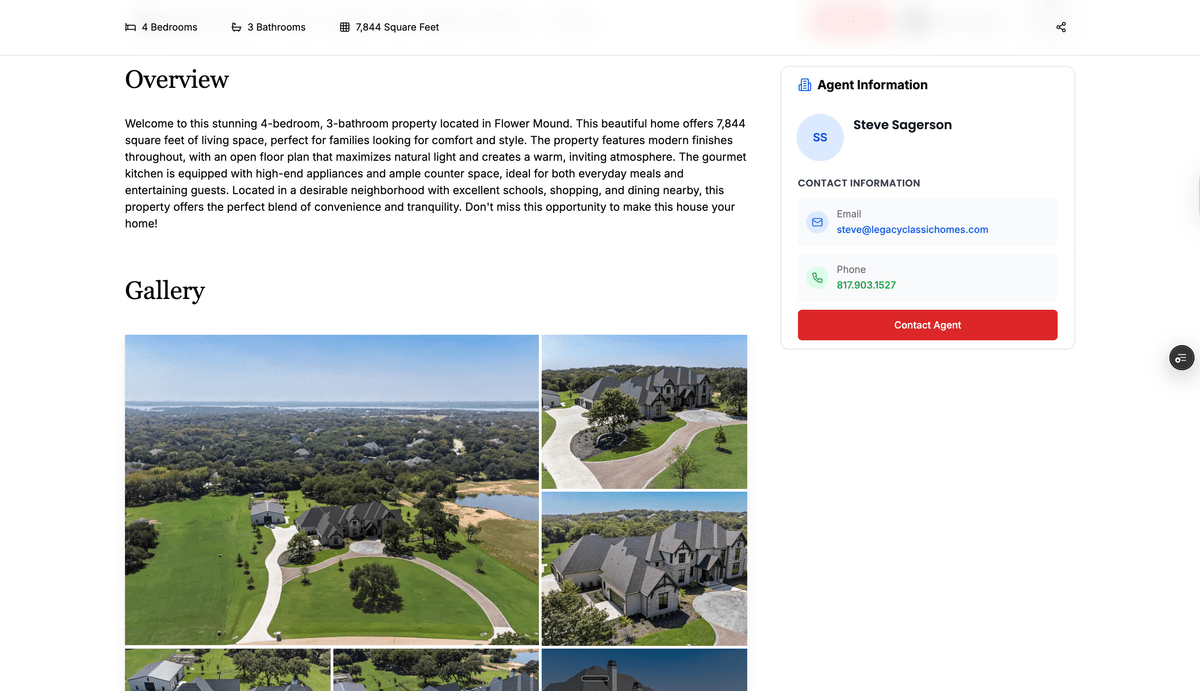This screenshot has height=691, width=1200.
Task: Open the close-up roof gallery photo
Action: pos(644,569)
